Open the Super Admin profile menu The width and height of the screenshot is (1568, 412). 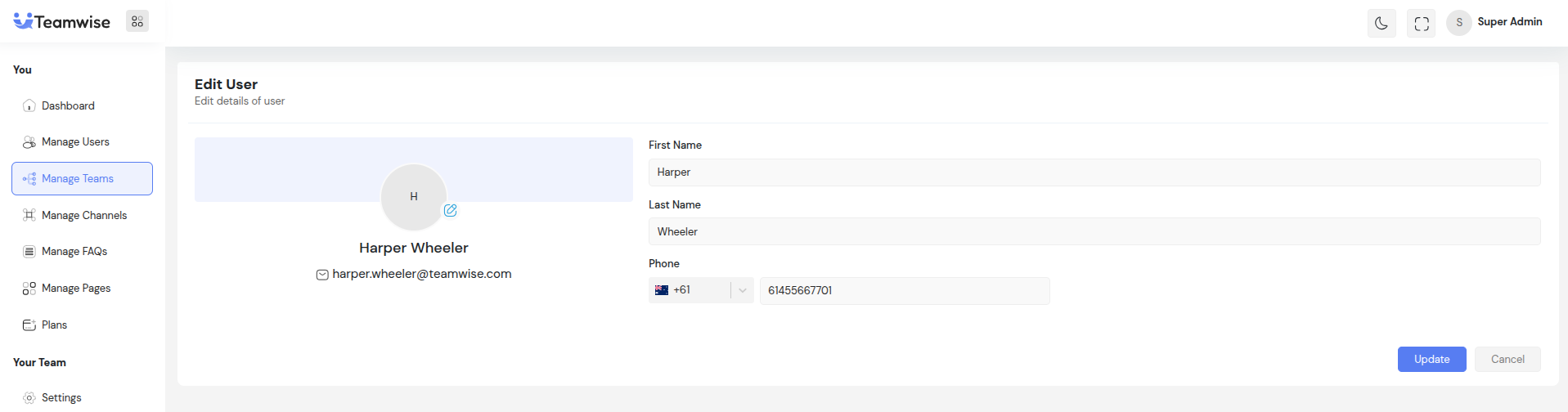click(1495, 22)
